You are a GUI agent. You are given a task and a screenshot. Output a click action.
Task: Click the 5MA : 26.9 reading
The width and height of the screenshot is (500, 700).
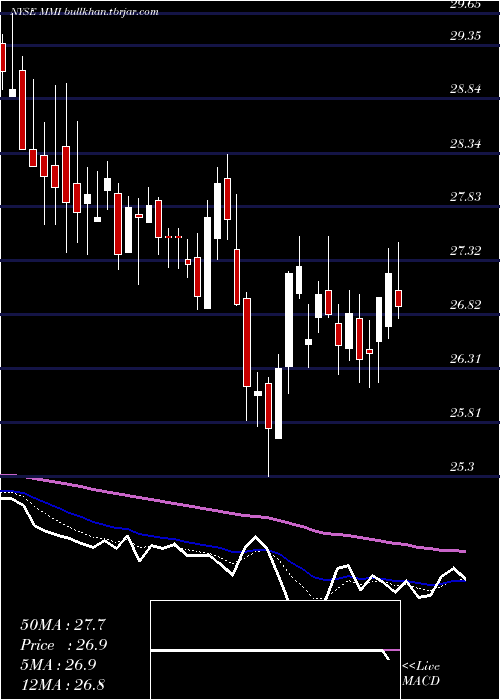(58, 665)
